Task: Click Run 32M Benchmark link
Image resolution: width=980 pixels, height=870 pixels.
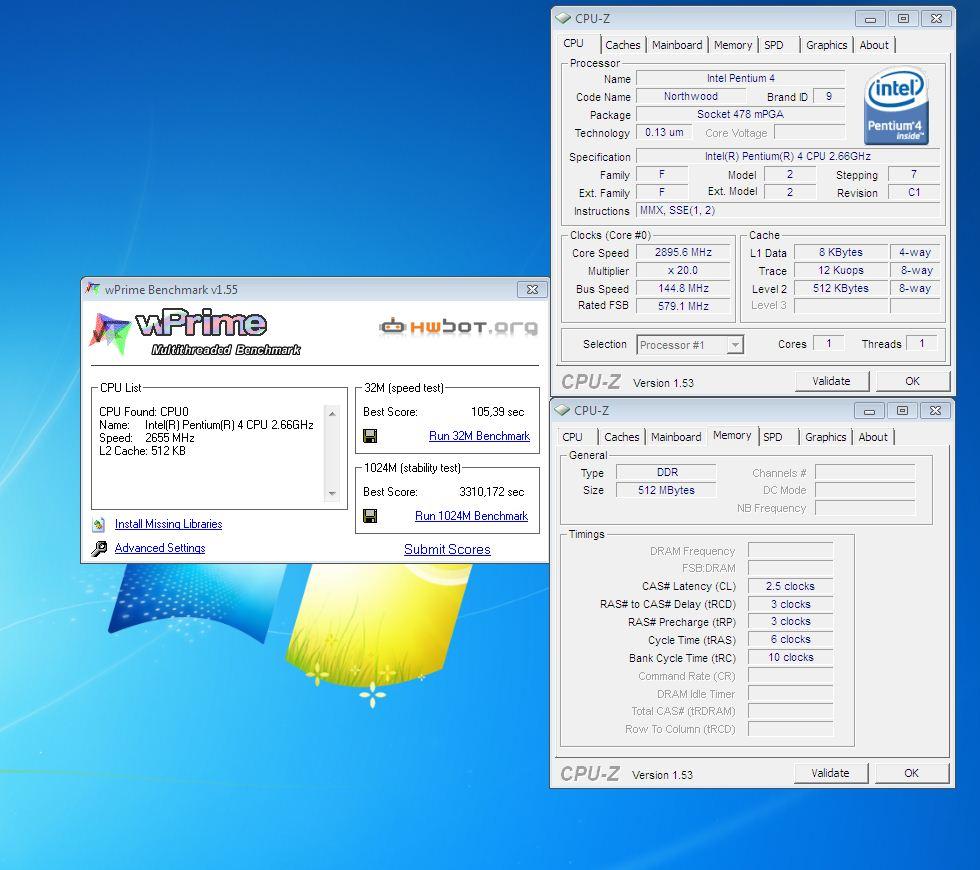Action: coord(479,436)
